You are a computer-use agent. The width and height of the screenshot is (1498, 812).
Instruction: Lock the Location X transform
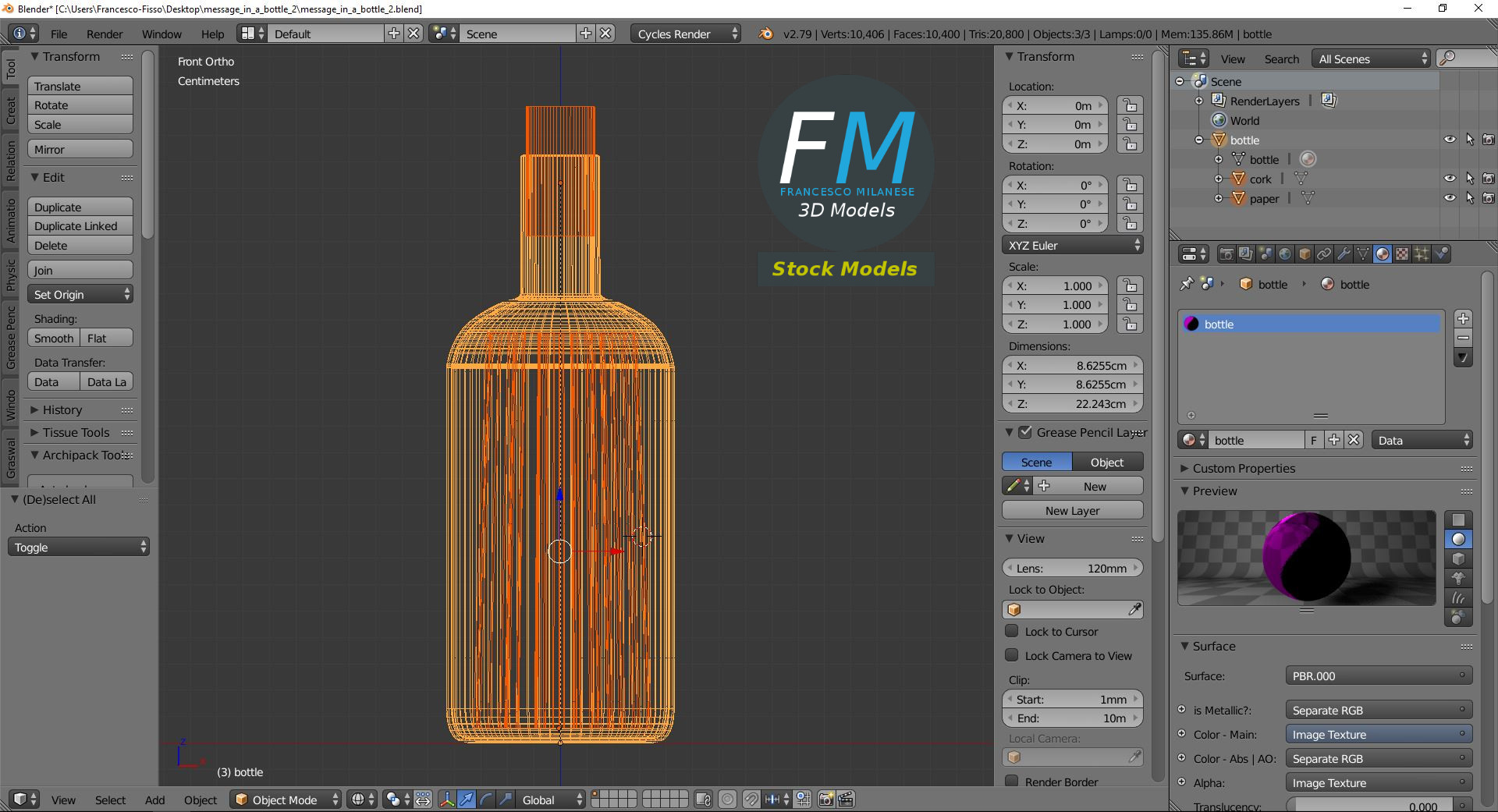click(1130, 105)
